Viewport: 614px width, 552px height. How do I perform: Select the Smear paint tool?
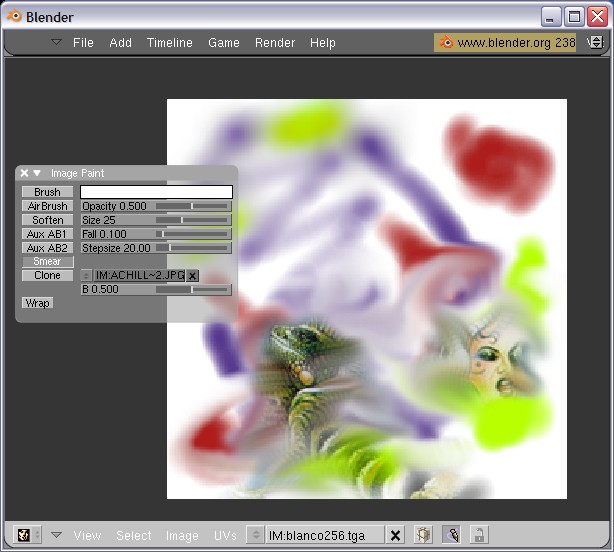(x=47, y=262)
